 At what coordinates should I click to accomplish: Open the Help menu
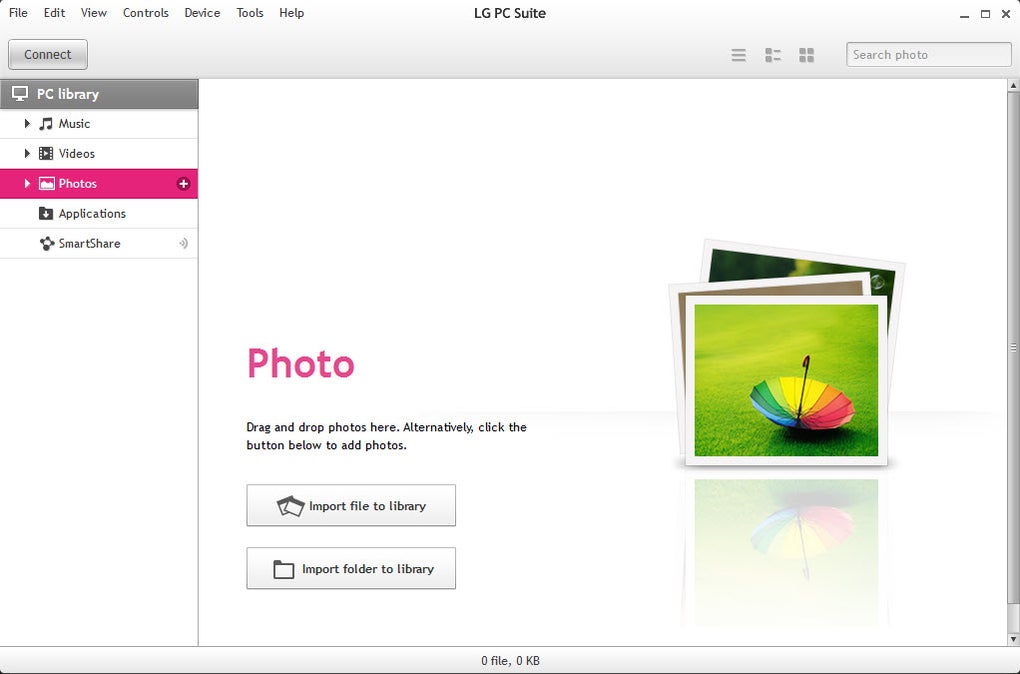pos(291,13)
